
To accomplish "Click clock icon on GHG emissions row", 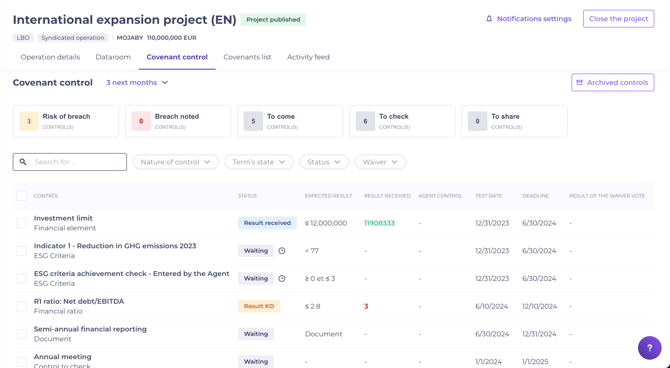I will point(282,251).
